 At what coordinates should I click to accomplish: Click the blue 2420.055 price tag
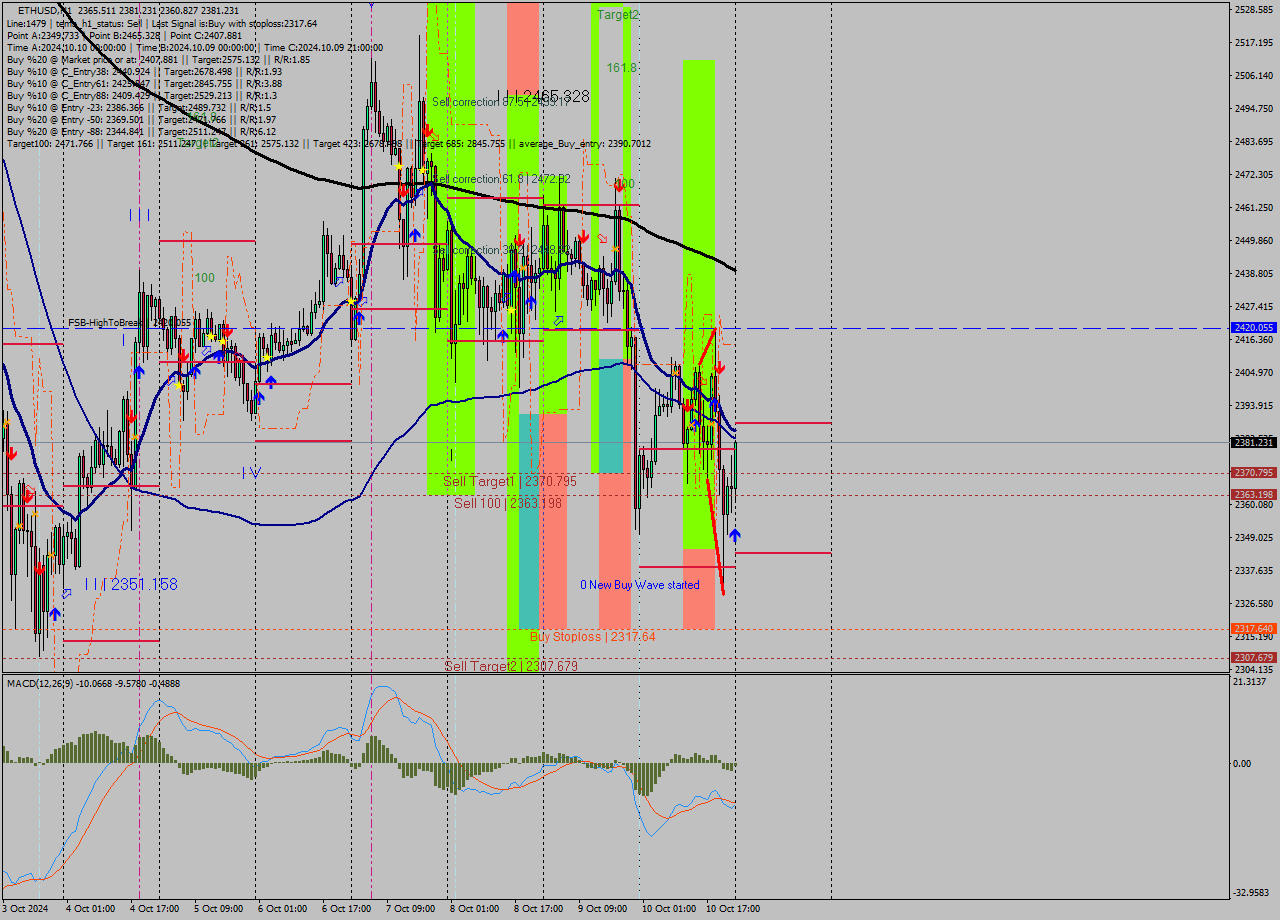pyautogui.click(x=1254, y=327)
